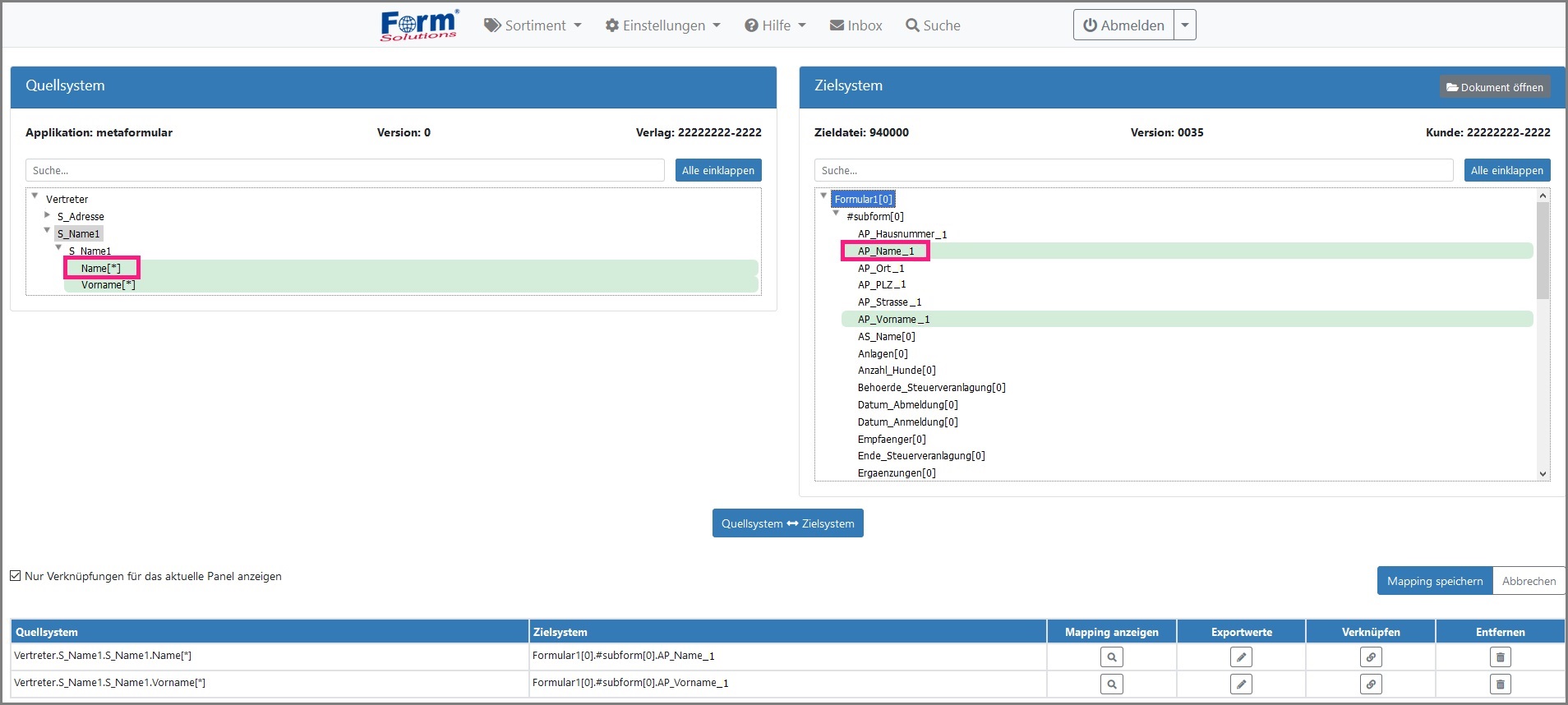
Task: Collapse the Formular1[0] node arrow
Action: point(823,196)
